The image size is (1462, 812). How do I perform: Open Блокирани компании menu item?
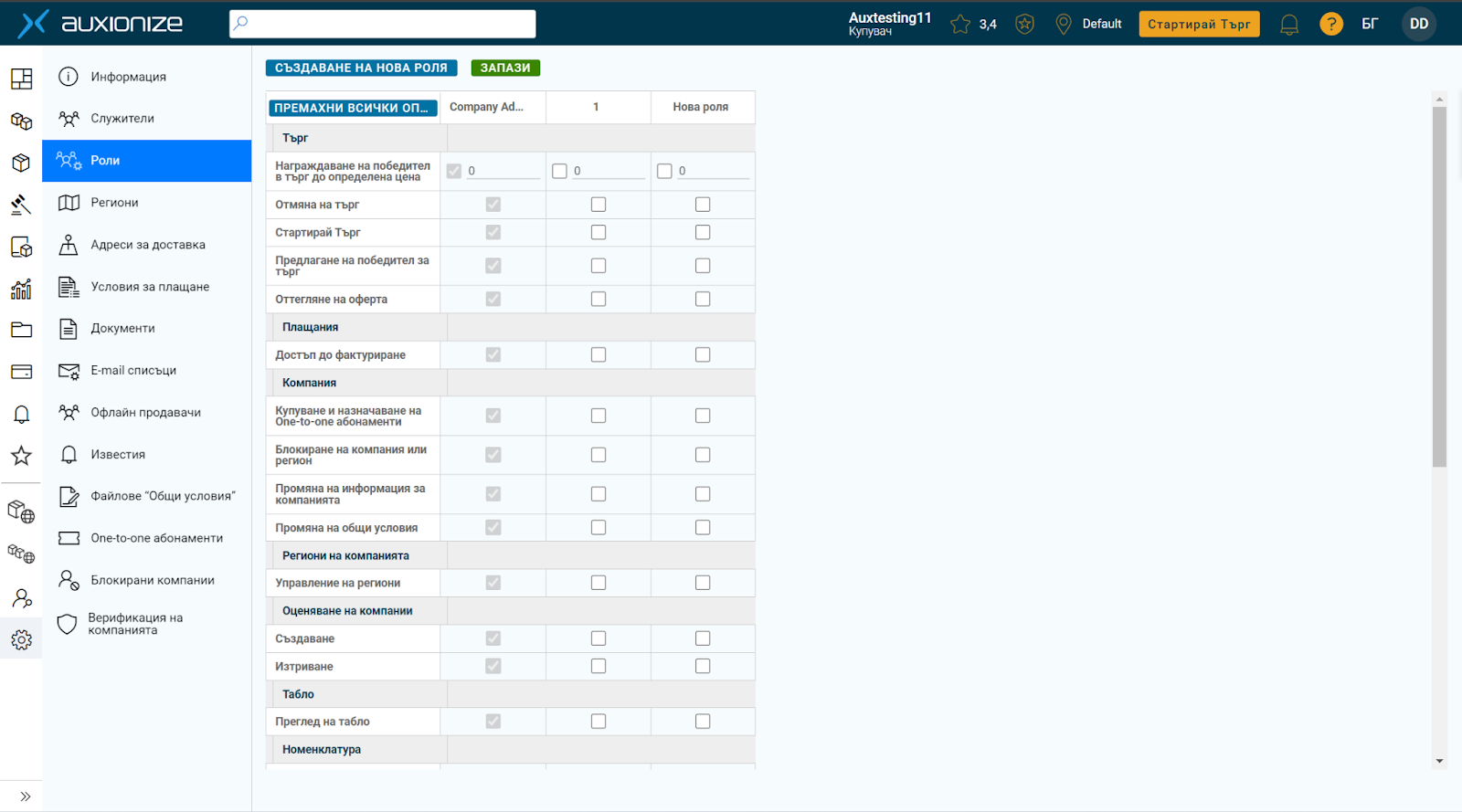pos(146,580)
